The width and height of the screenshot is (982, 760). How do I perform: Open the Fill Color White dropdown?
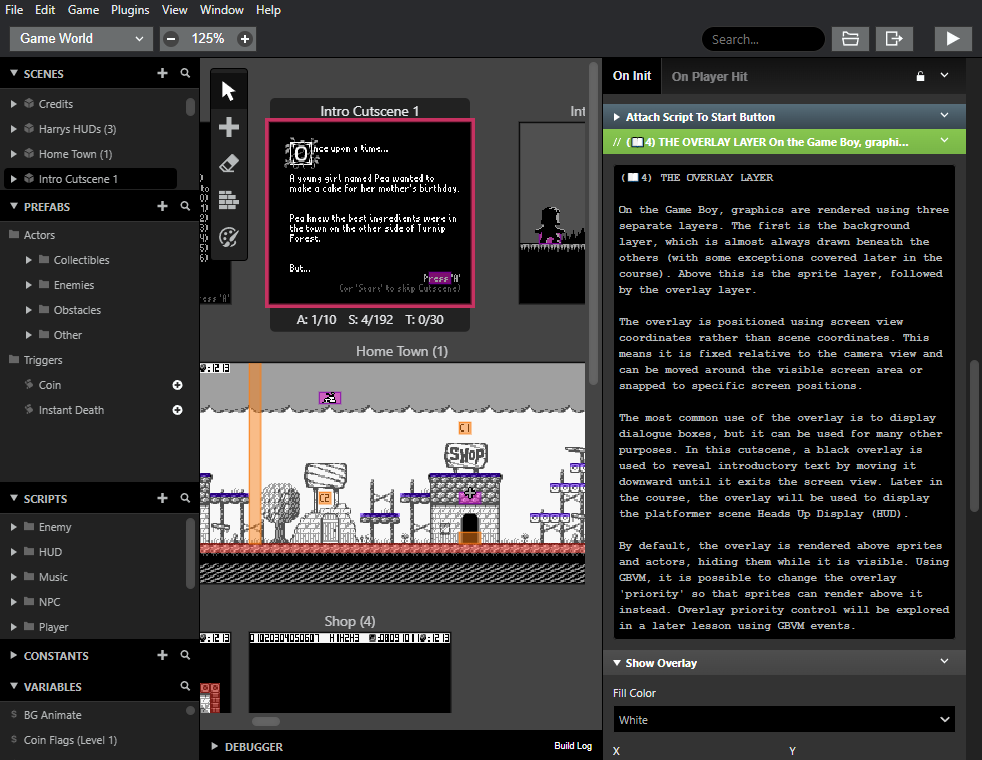784,720
